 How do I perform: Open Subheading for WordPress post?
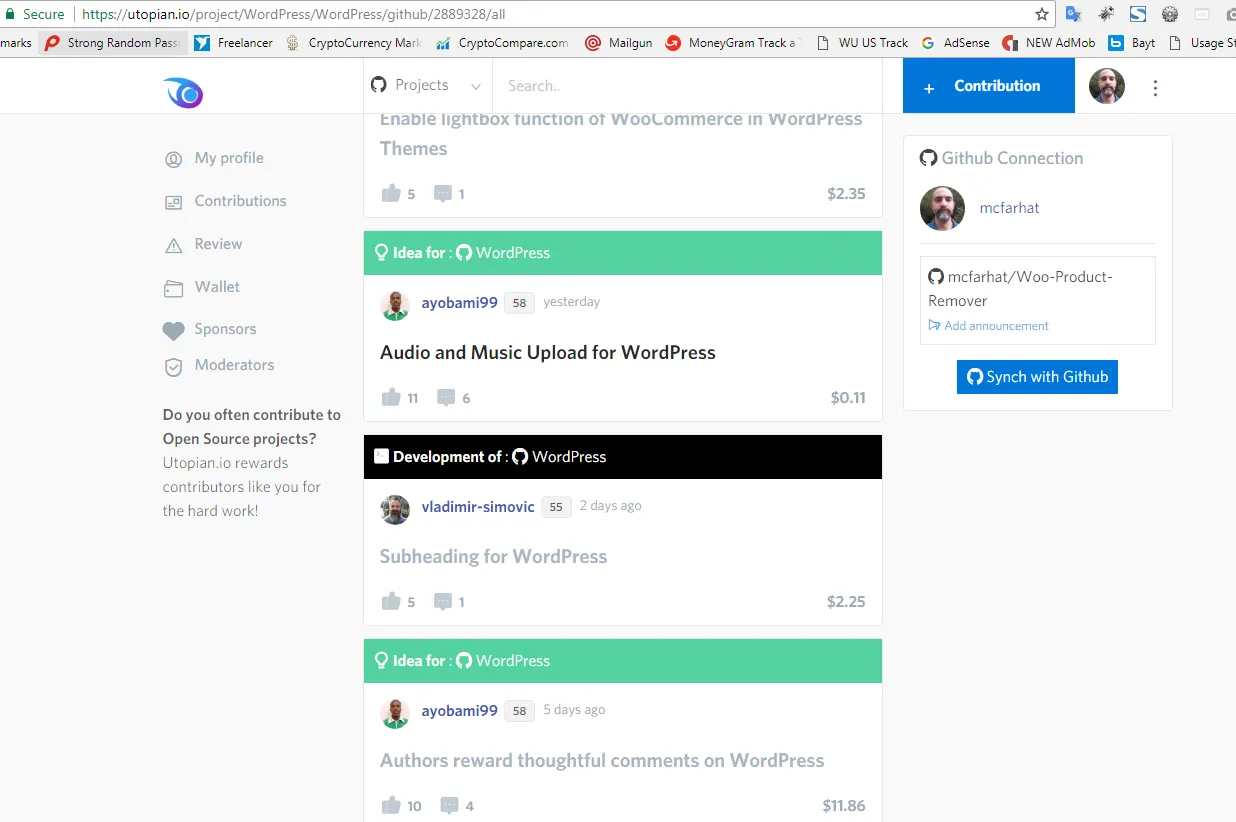493,556
